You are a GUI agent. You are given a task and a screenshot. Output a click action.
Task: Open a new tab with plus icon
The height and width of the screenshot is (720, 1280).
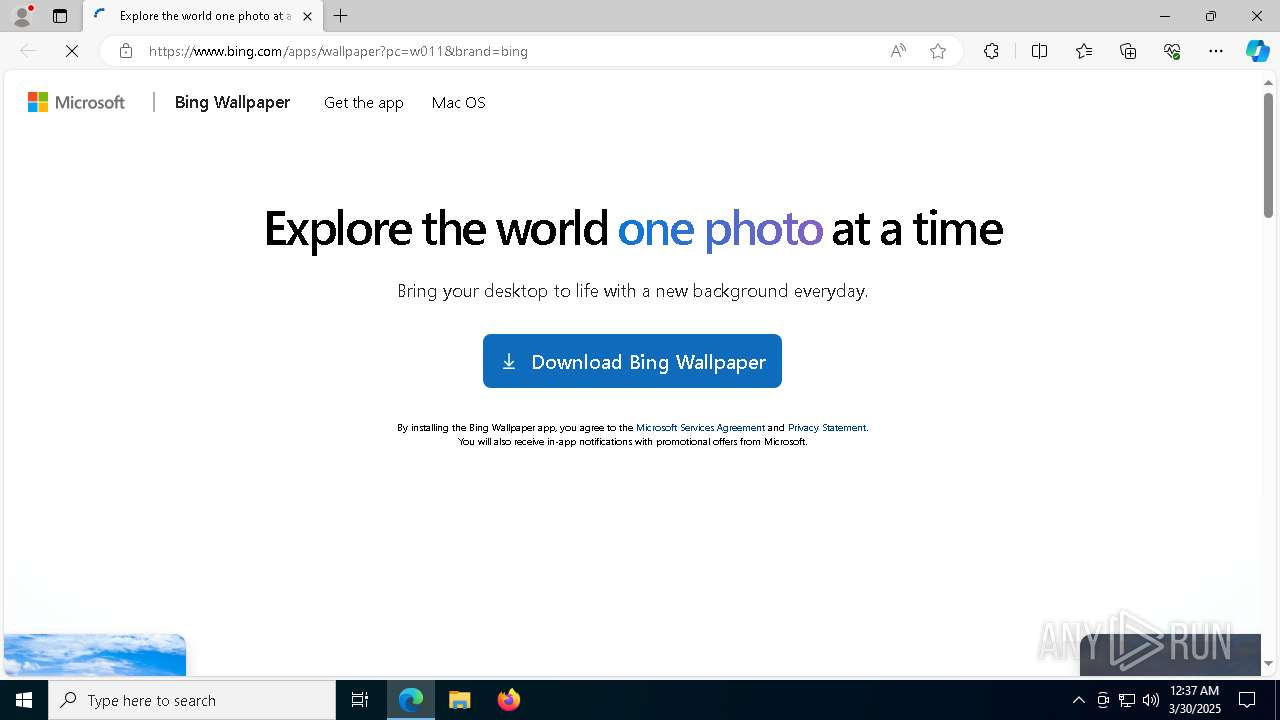pos(341,16)
